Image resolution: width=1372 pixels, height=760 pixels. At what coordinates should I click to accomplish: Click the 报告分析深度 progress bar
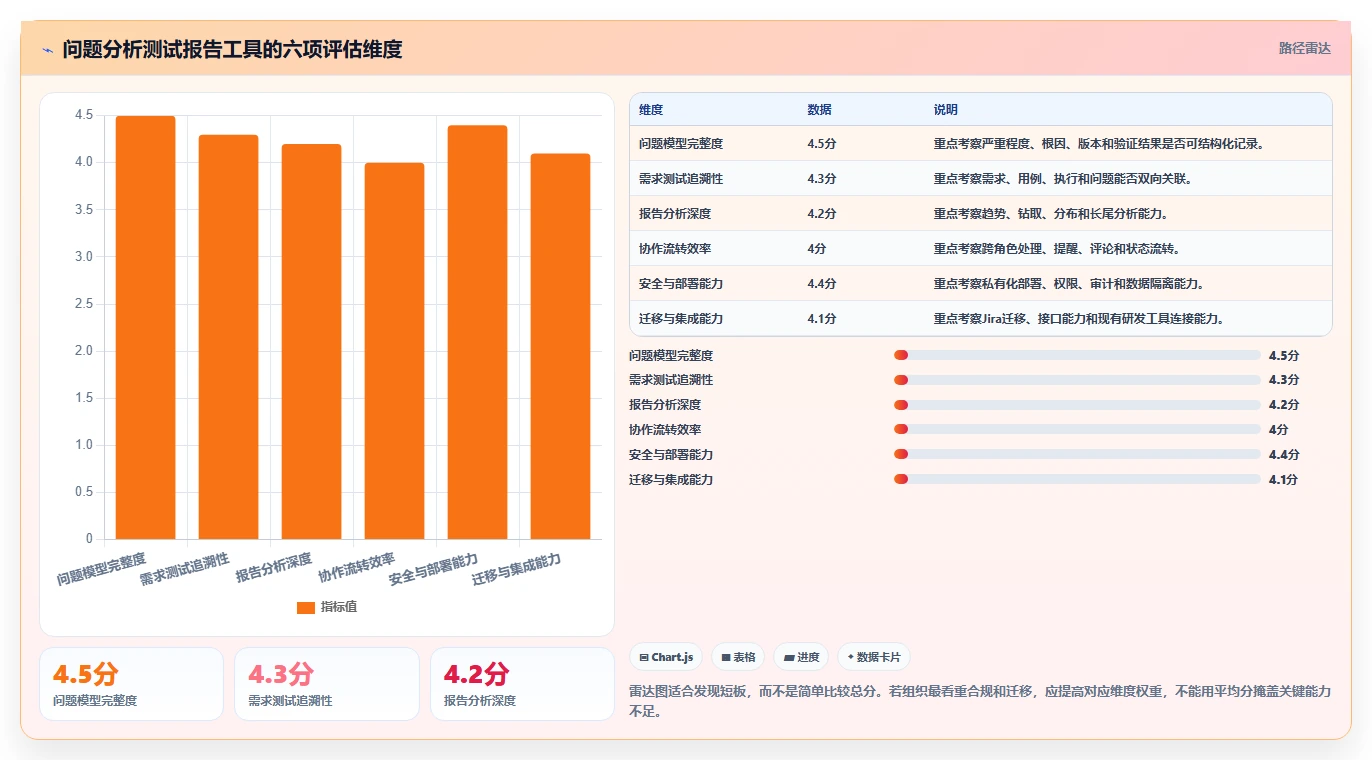tap(1077, 405)
